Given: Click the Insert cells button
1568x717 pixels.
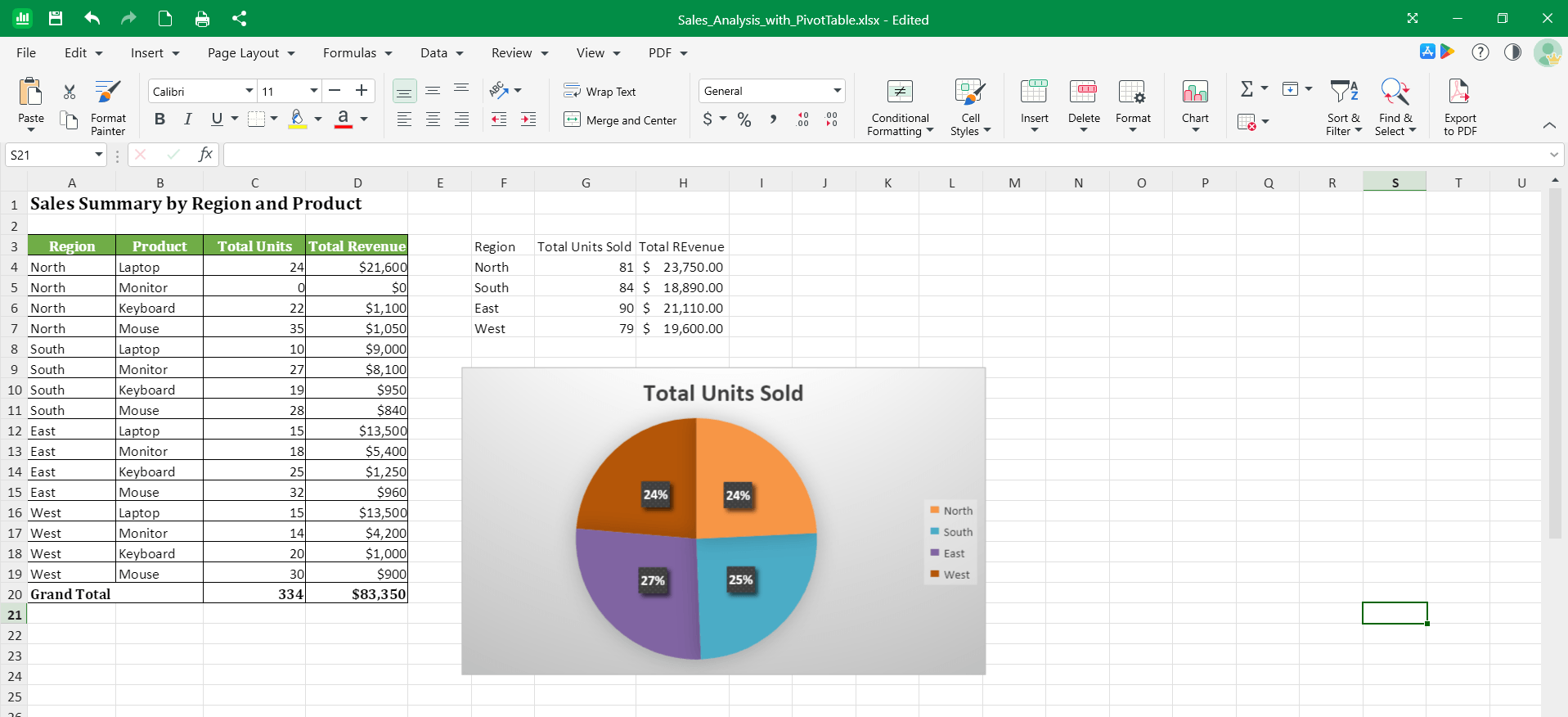Looking at the screenshot, I should 1034,107.
